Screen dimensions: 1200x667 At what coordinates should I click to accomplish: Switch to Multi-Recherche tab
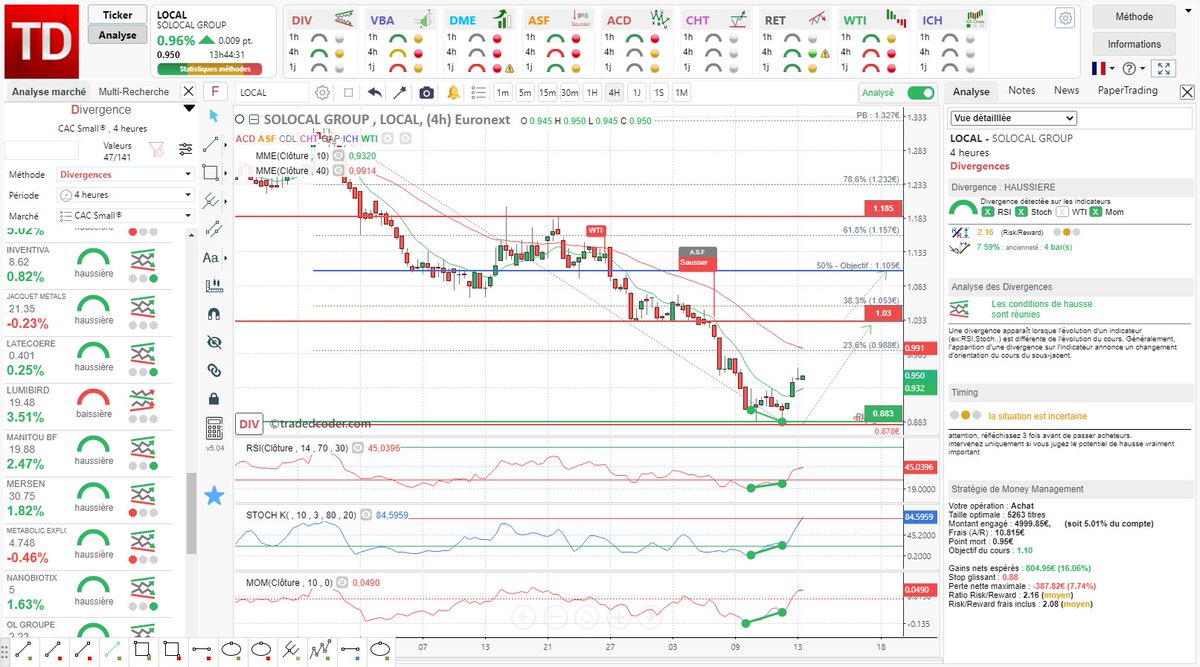pyautogui.click(x=135, y=91)
